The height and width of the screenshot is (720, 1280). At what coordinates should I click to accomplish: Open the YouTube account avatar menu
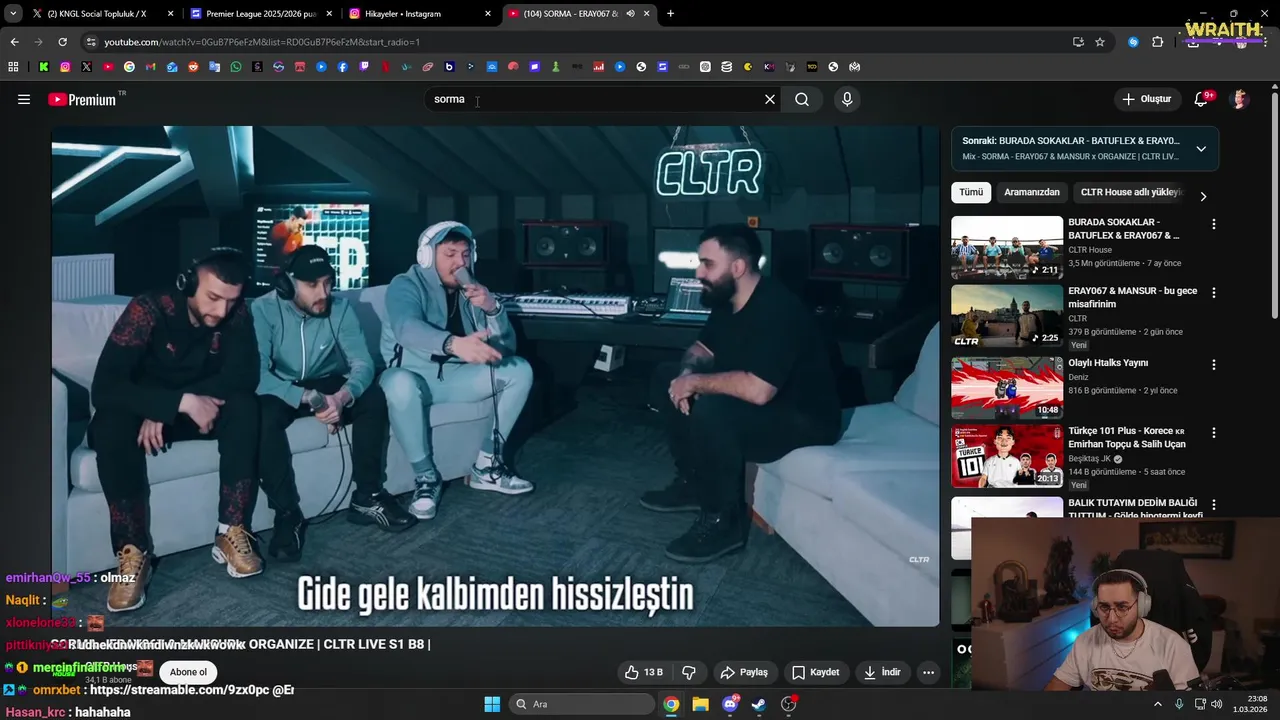[x=1240, y=99]
